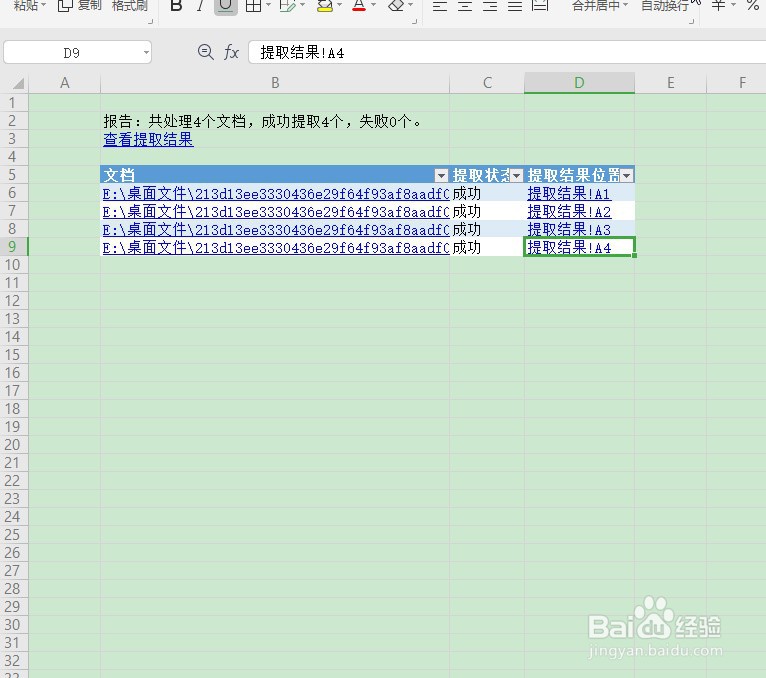
Task: Apply the yellow fill color bucket
Action: point(324,6)
